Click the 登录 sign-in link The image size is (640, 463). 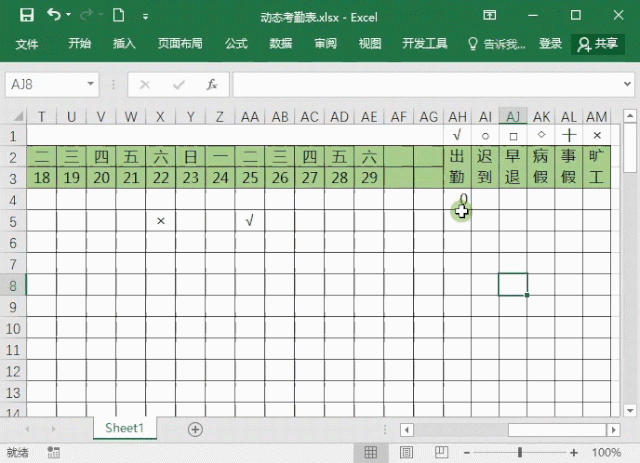pyautogui.click(x=550, y=43)
